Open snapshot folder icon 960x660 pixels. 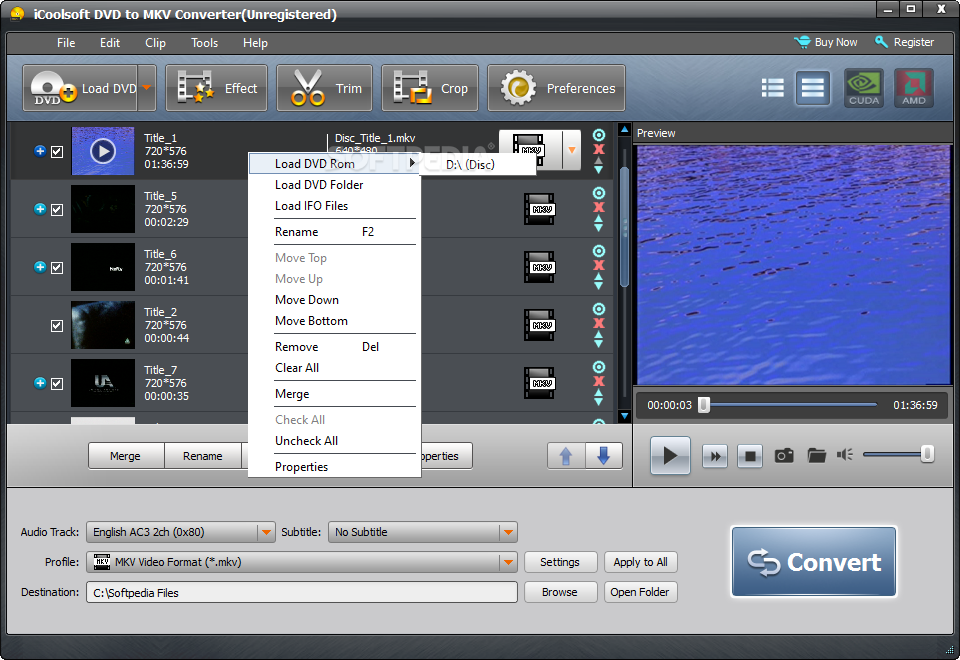pyautogui.click(x=817, y=456)
